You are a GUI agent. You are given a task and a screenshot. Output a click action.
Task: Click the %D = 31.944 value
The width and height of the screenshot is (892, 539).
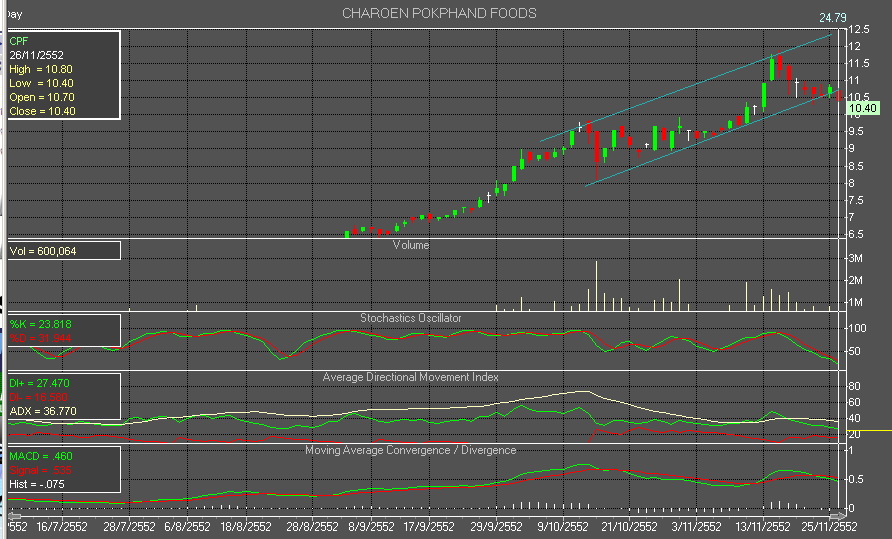click(40, 338)
